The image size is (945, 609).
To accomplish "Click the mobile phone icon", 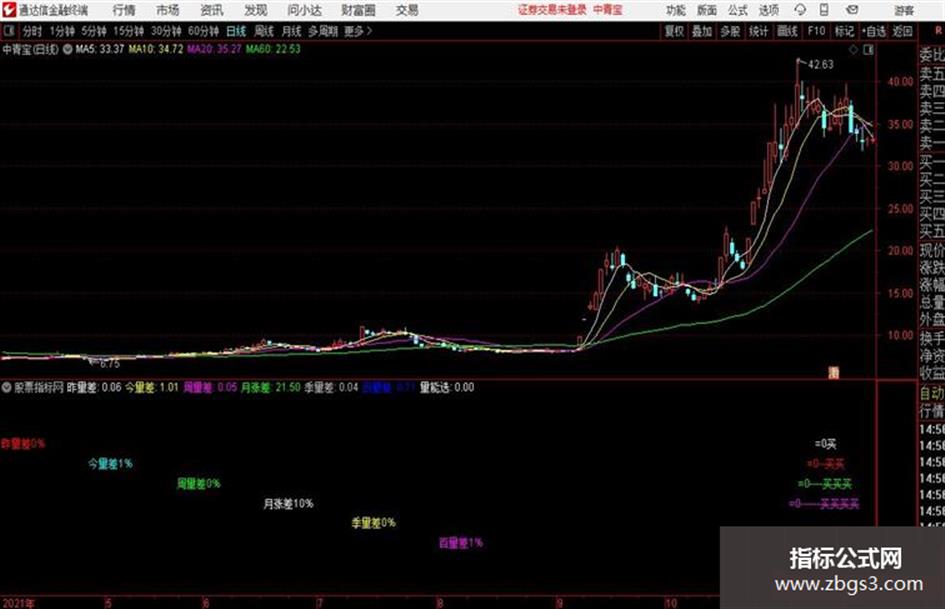I will tap(824, 10).
